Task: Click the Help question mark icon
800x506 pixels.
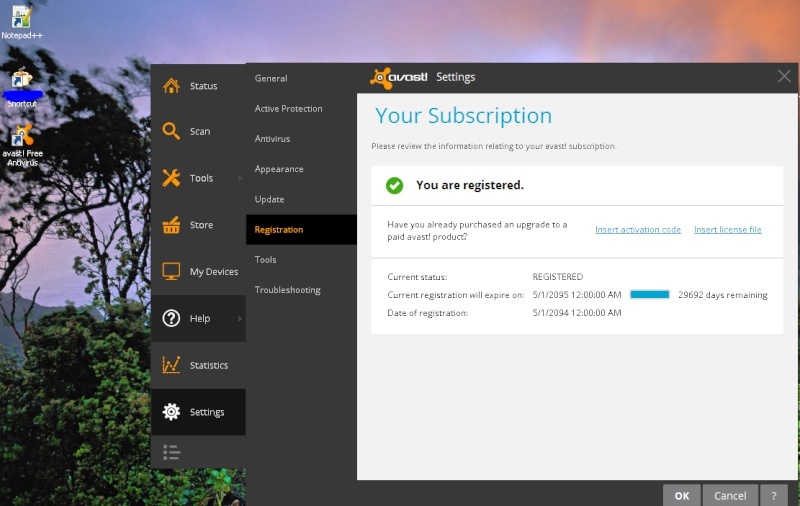Action: click(171, 318)
